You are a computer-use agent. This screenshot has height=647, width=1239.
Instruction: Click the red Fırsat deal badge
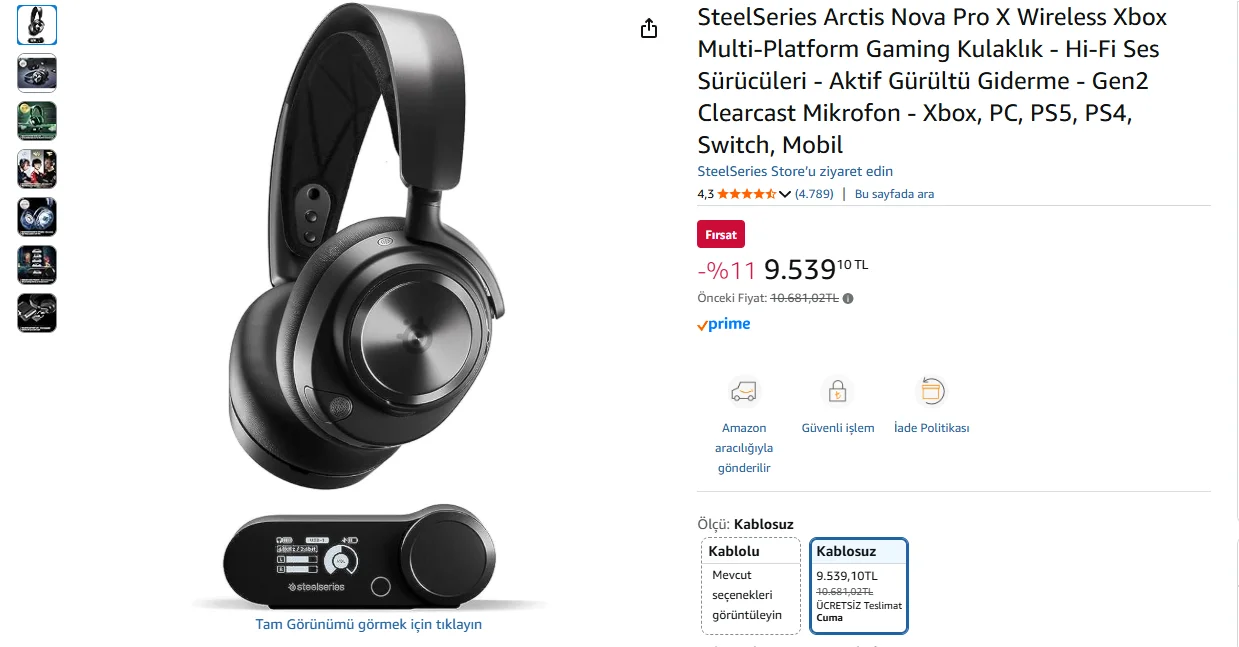coord(720,235)
